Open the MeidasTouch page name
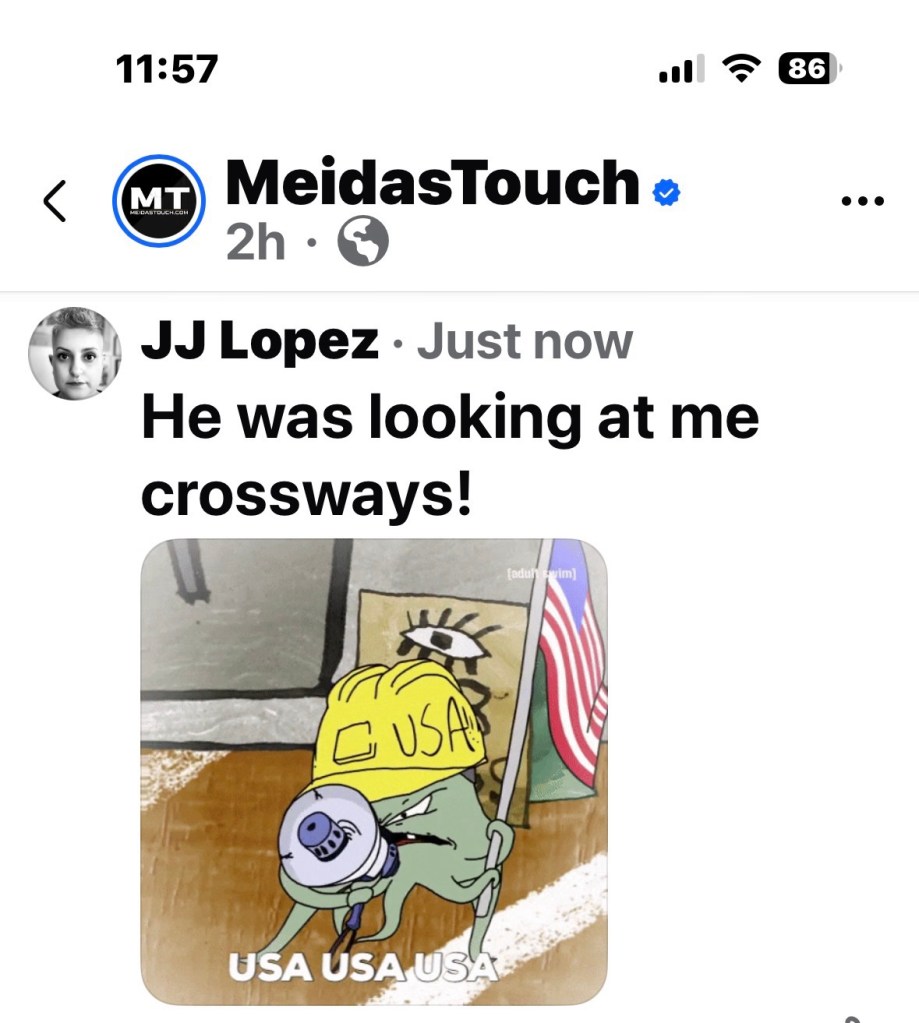919x1023 pixels. [x=432, y=183]
